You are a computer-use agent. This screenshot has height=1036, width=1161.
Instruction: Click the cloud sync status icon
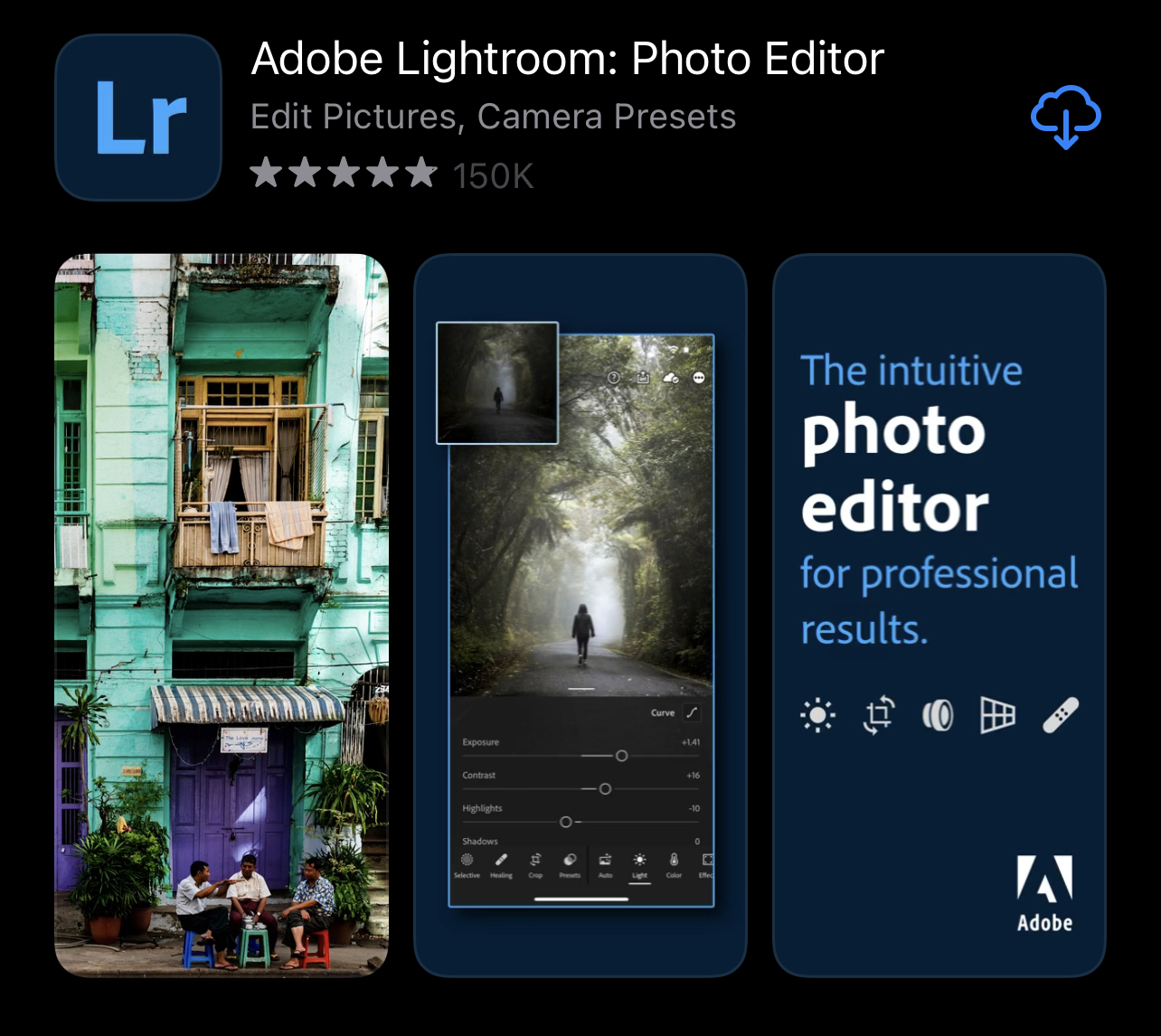coord(671,378)
